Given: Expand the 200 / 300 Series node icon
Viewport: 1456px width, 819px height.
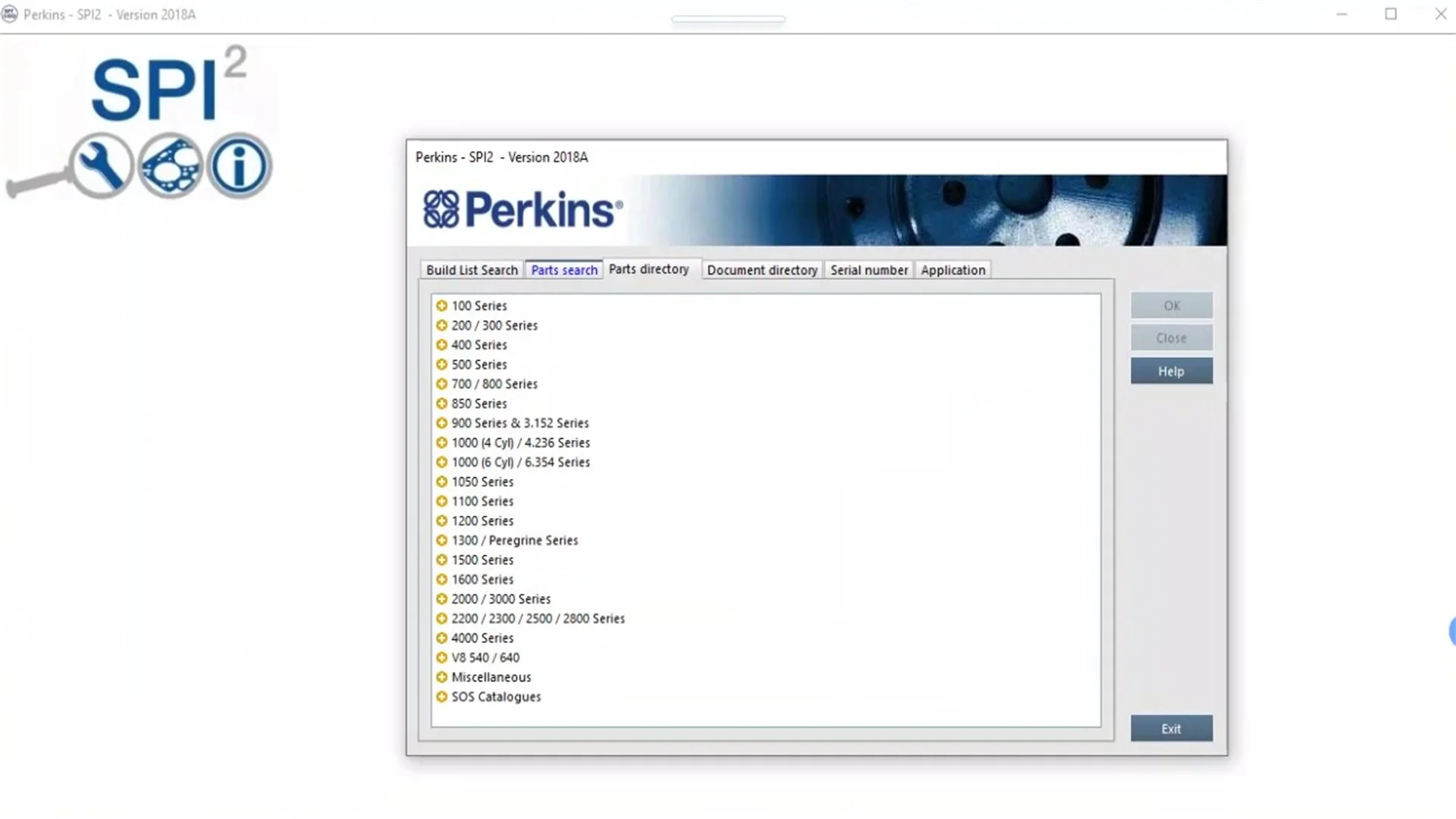Looking at the screenshot, I should [x=441, y=325].
